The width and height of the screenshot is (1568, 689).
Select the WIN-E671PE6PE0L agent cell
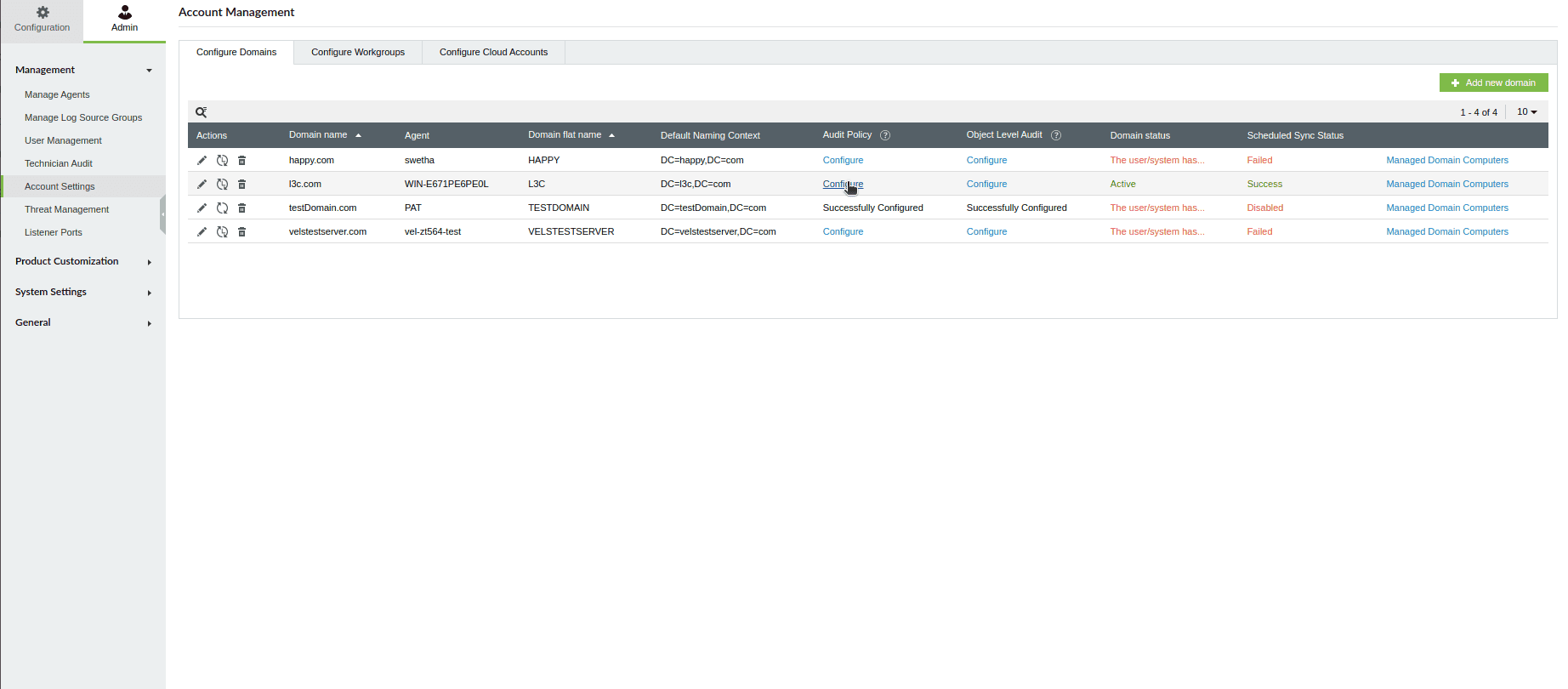[x=446, y=184]
